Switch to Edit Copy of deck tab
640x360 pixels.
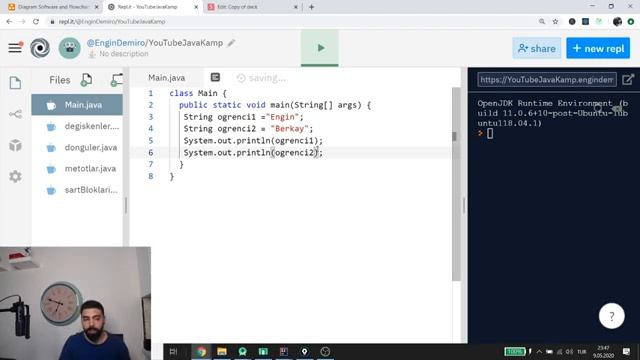pos(253,7)
